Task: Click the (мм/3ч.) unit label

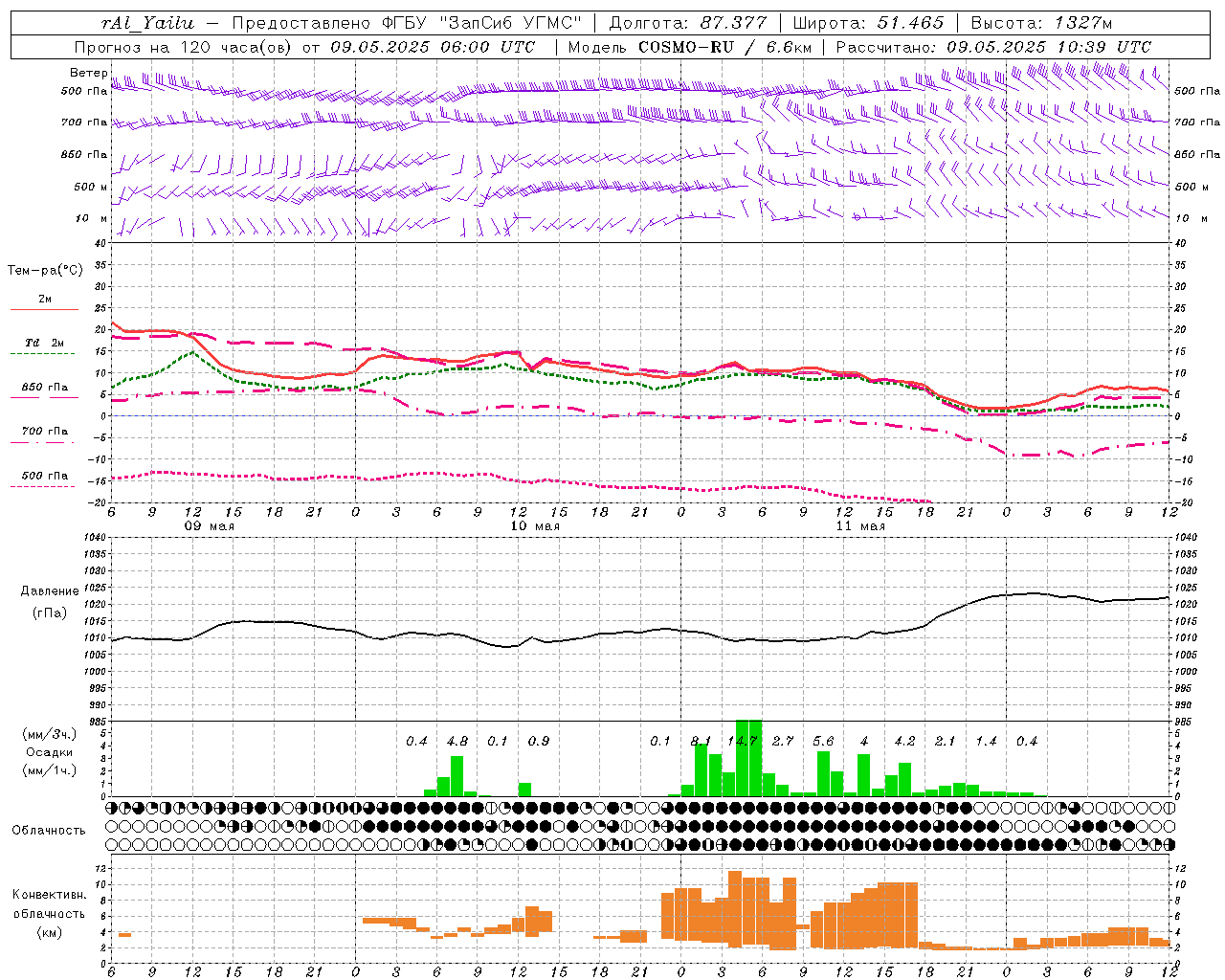Action: tap(50, 734)
